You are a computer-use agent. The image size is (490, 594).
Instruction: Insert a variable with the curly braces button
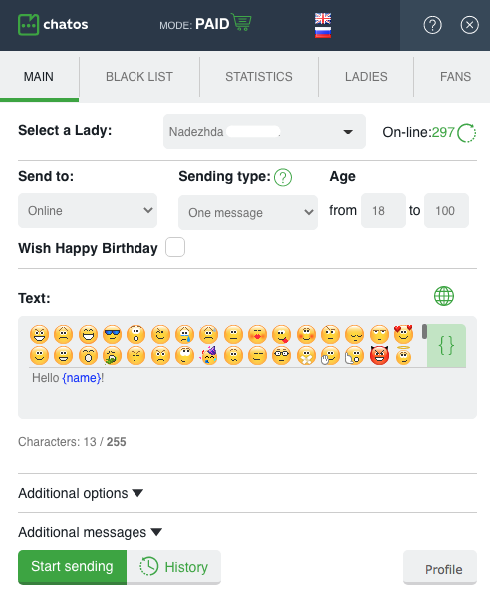pos(446,345)
